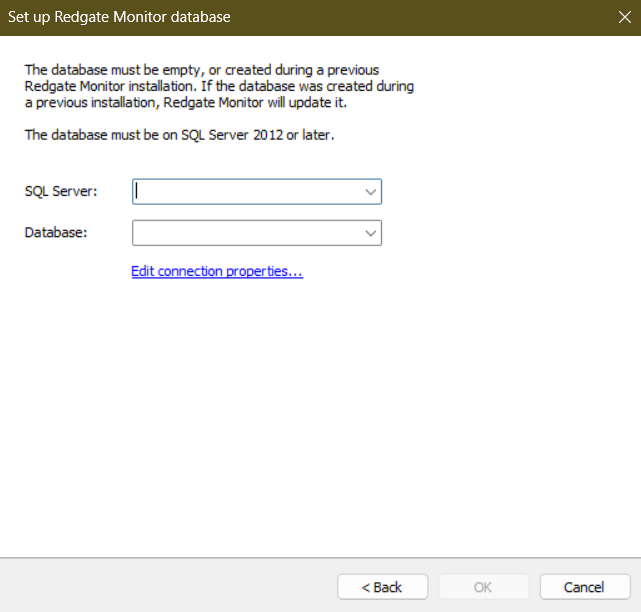641x612 pixels.
Task: Go to previous step with Back button
Action: (x=382, y=586)
